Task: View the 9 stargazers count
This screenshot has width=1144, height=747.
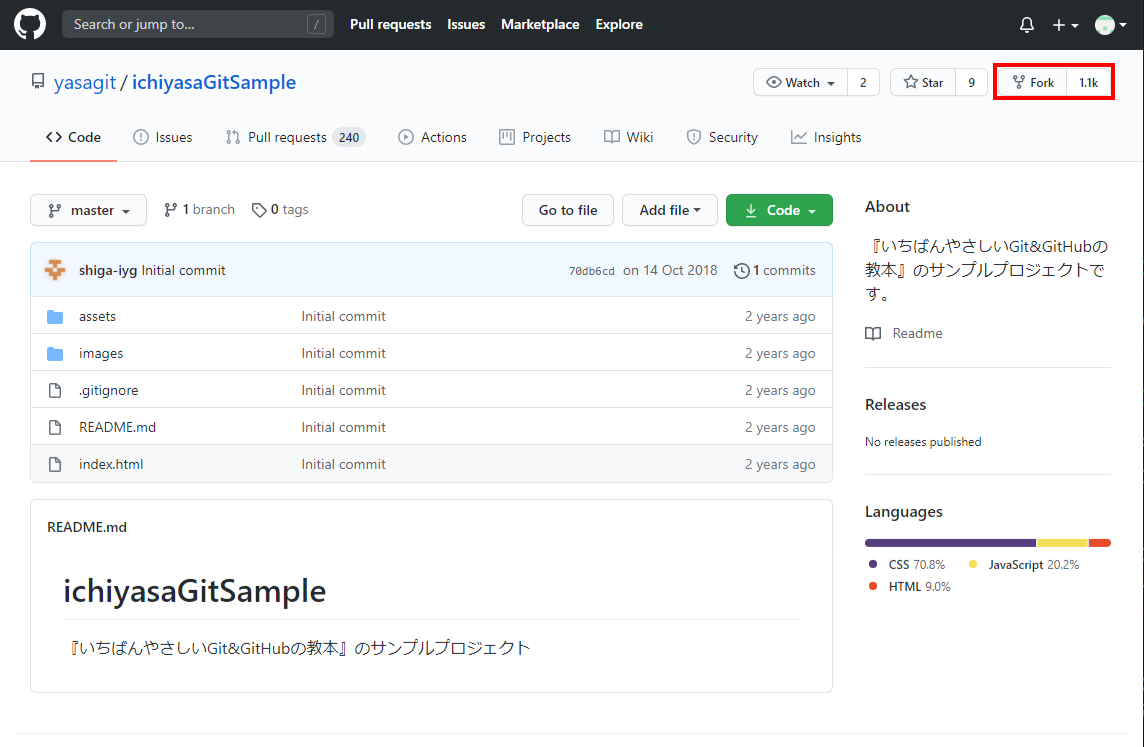Action: point(971,82)
